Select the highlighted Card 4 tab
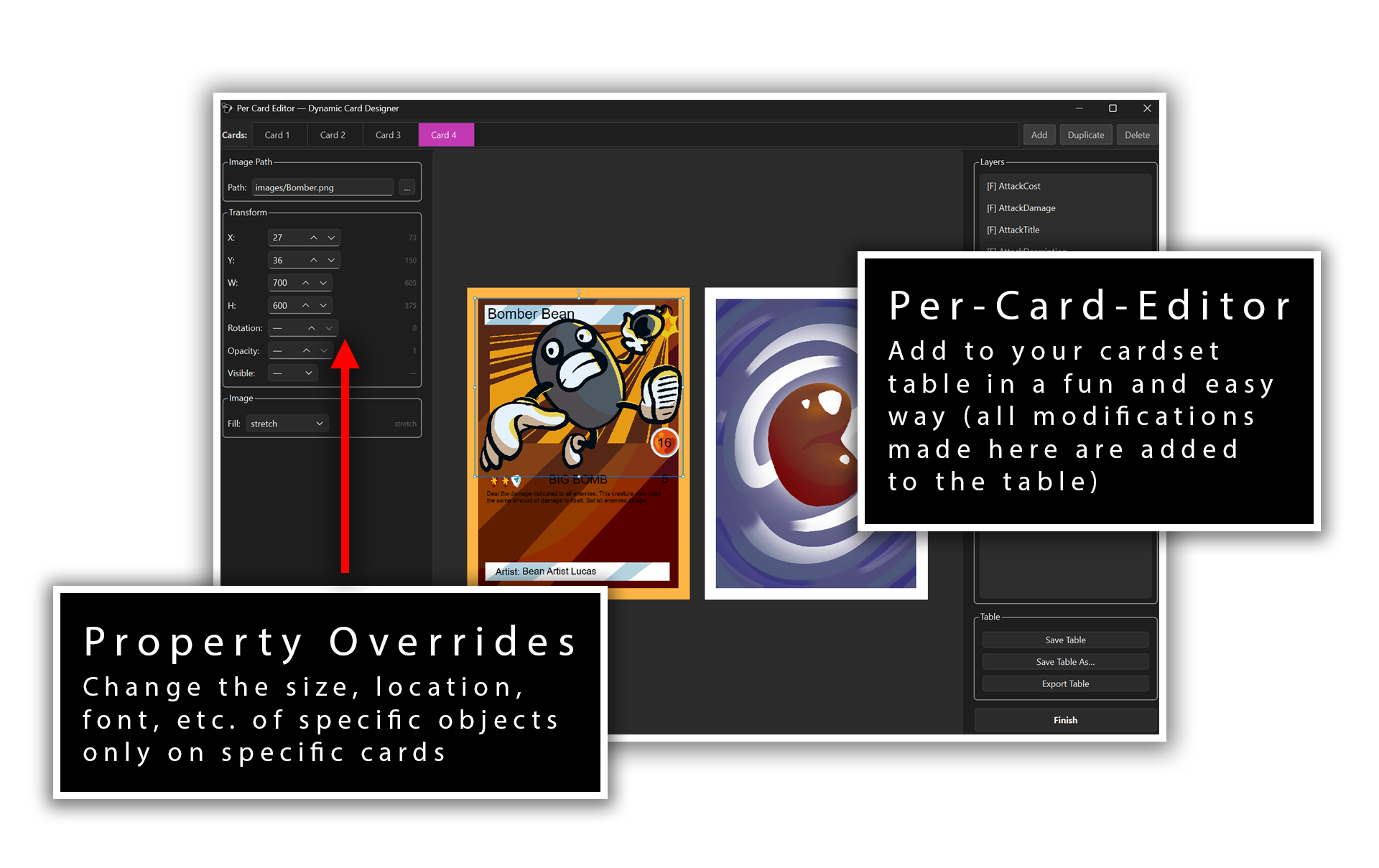 [x=445, y=135]
